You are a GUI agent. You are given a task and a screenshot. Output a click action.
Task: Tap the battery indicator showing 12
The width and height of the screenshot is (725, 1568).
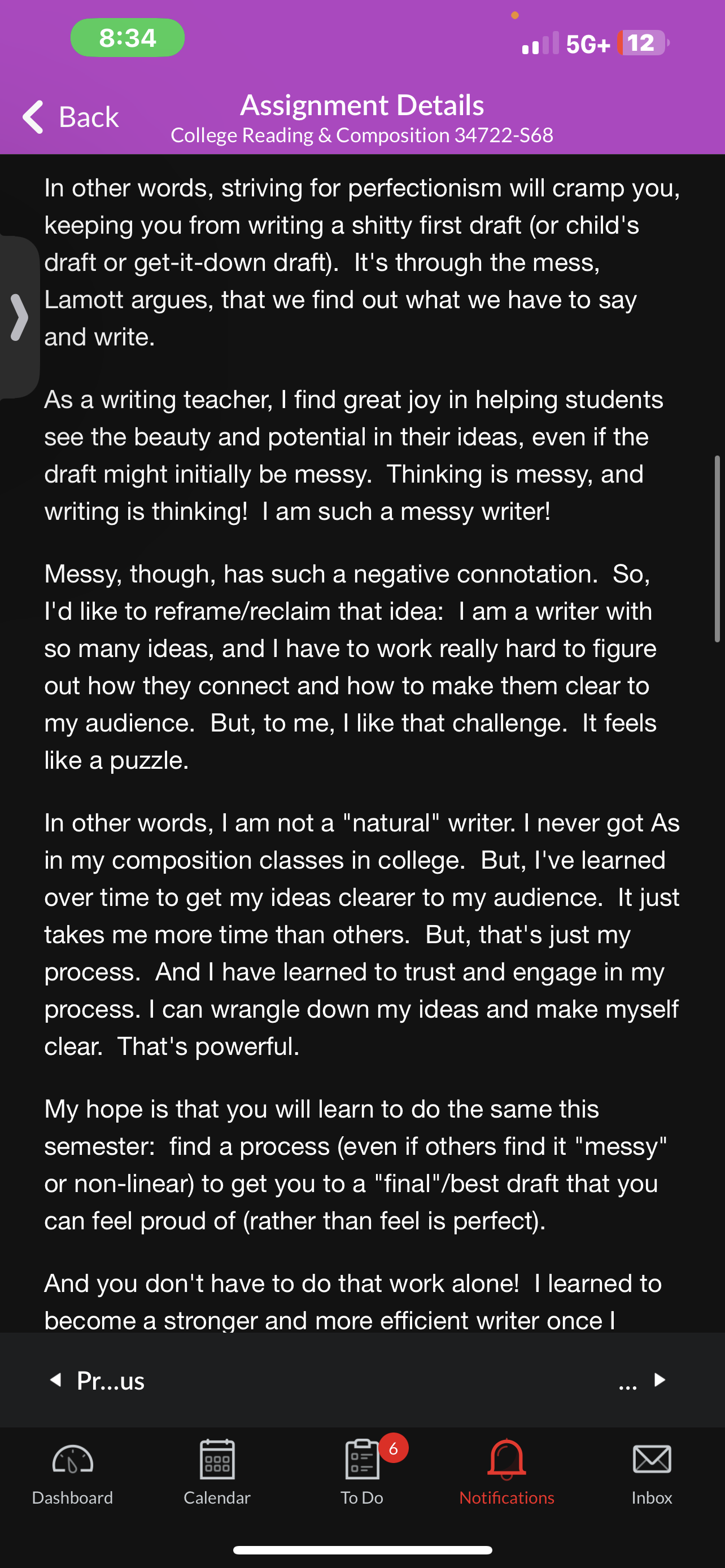click(x=644, y=42)
